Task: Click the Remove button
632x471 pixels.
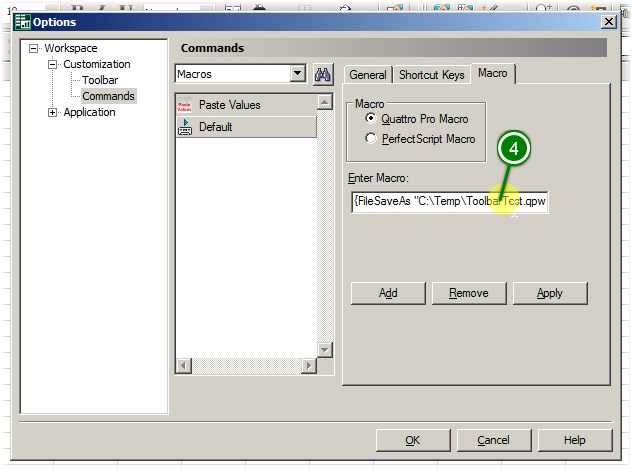Action: (x=469, y=293)
